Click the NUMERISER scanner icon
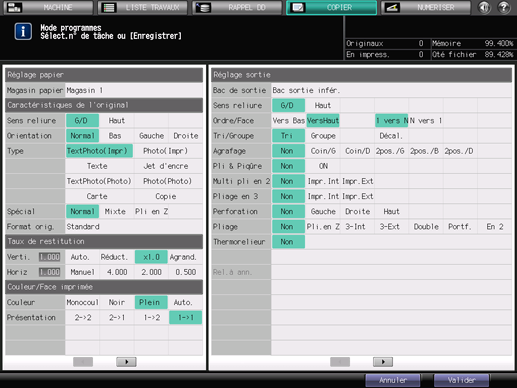 (392, 7)
